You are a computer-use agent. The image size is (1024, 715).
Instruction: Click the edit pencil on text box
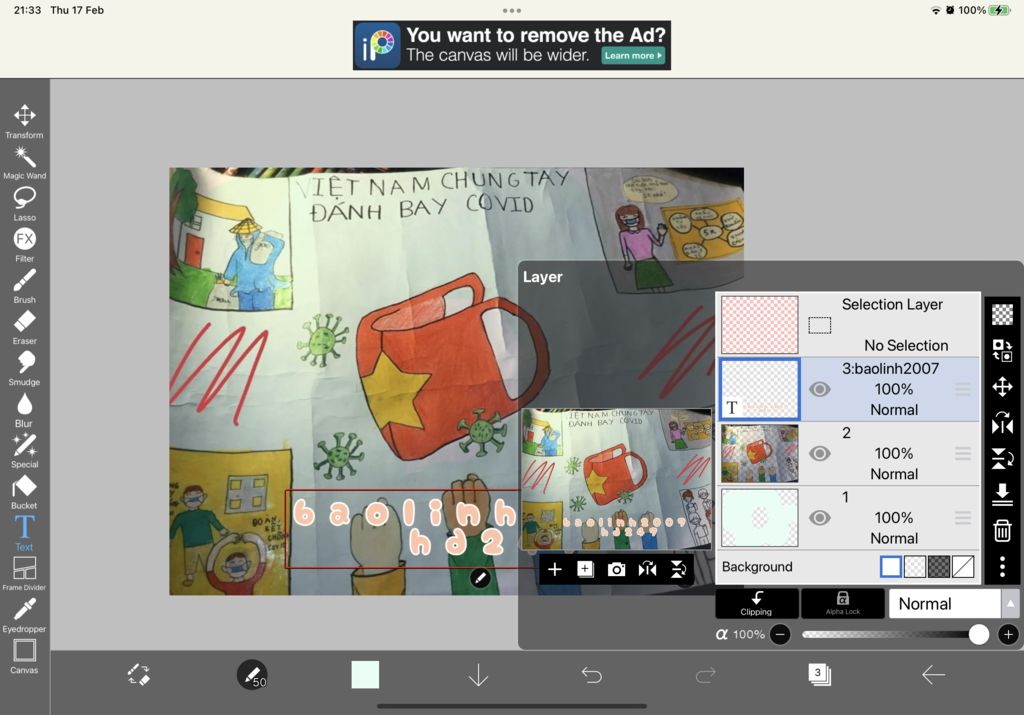(480, 577)
